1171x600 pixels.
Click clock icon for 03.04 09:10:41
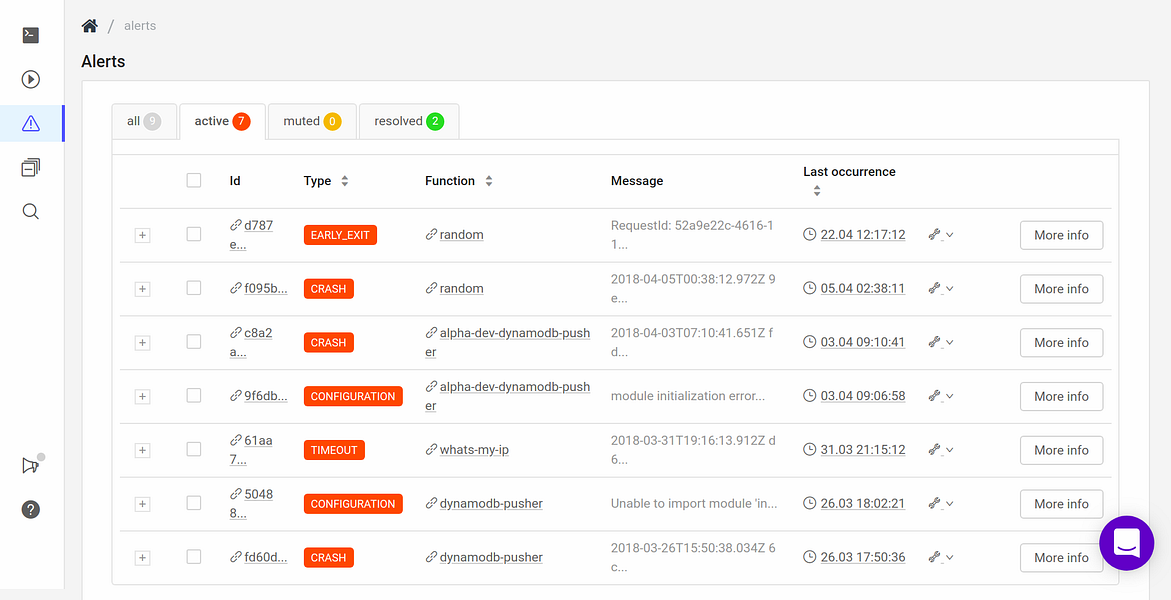[x=810, y=342]
